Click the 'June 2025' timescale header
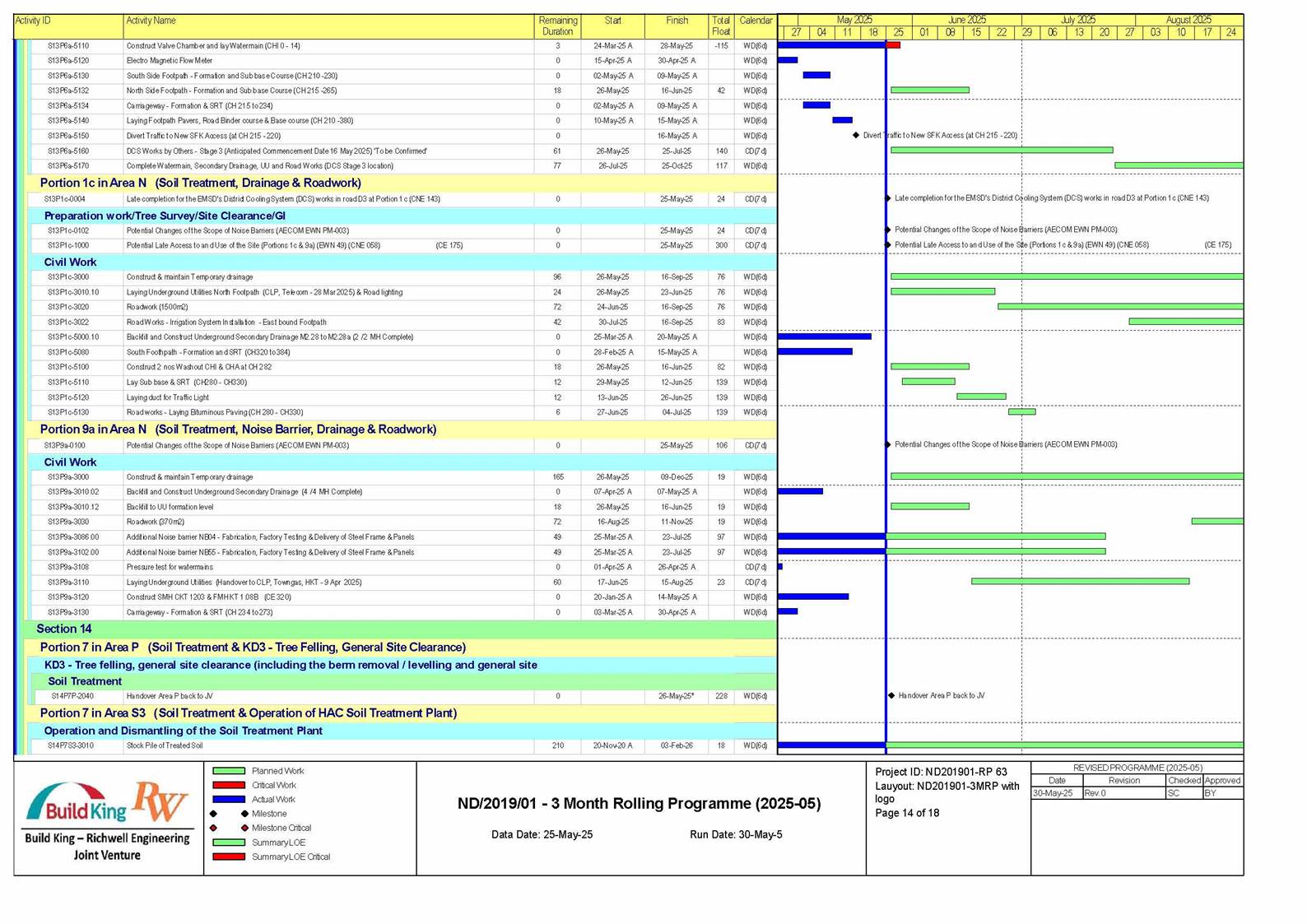The height and width of the screenshot is (924, 1307). [x=966, y=20]
